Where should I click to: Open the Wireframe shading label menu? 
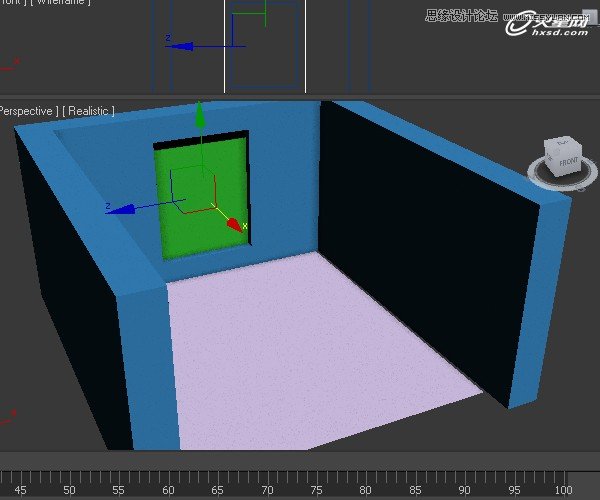[62, 3]
